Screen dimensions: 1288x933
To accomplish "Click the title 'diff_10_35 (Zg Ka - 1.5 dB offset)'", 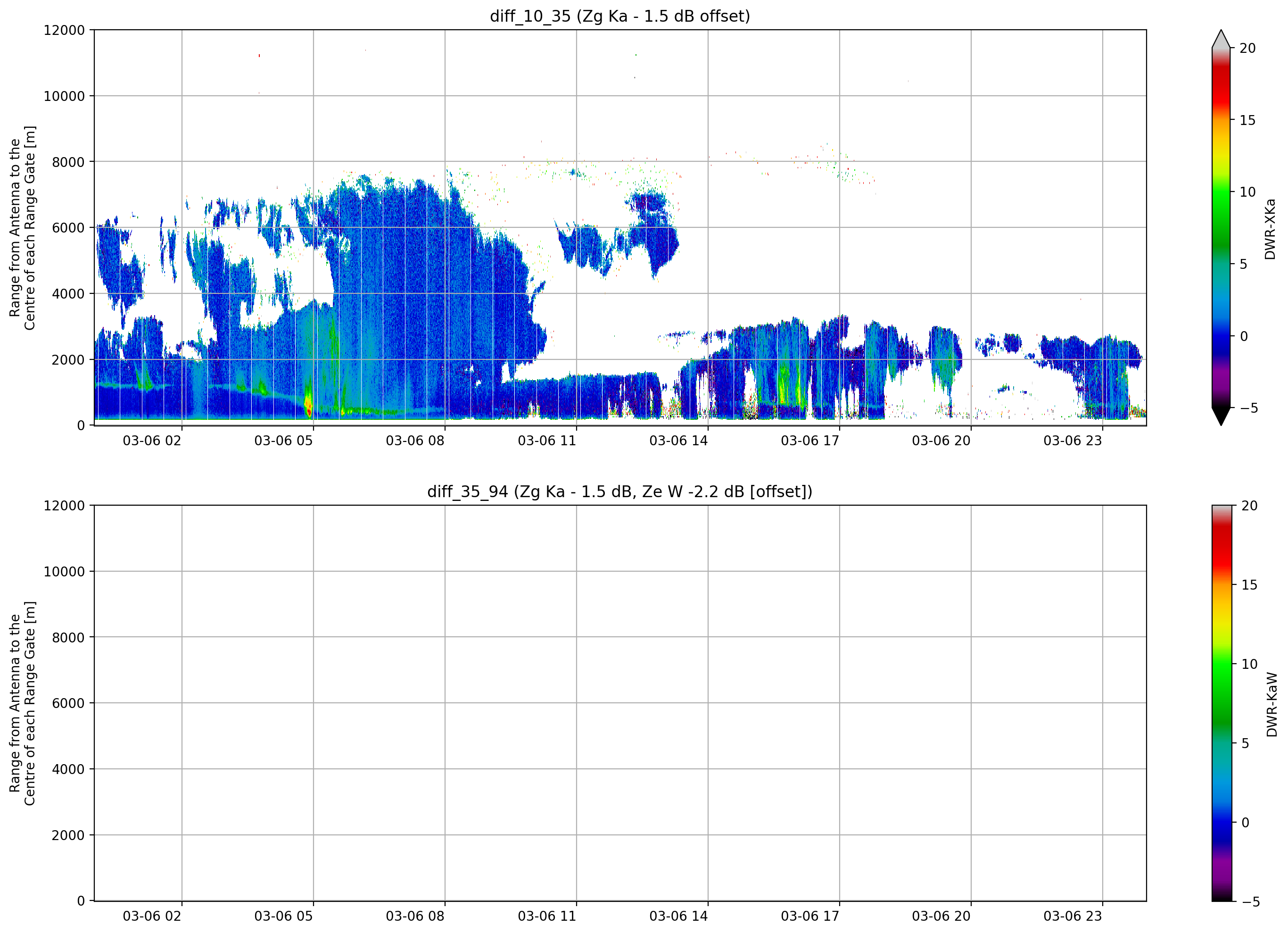I will (620, 16).
